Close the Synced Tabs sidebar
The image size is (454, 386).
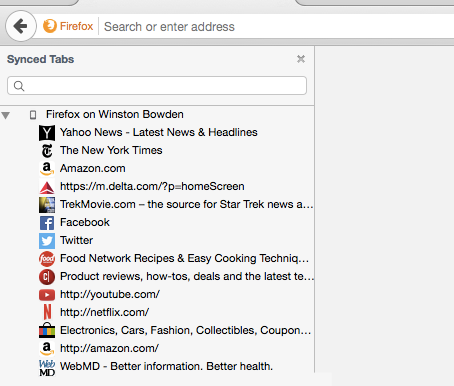coord(301,59)
